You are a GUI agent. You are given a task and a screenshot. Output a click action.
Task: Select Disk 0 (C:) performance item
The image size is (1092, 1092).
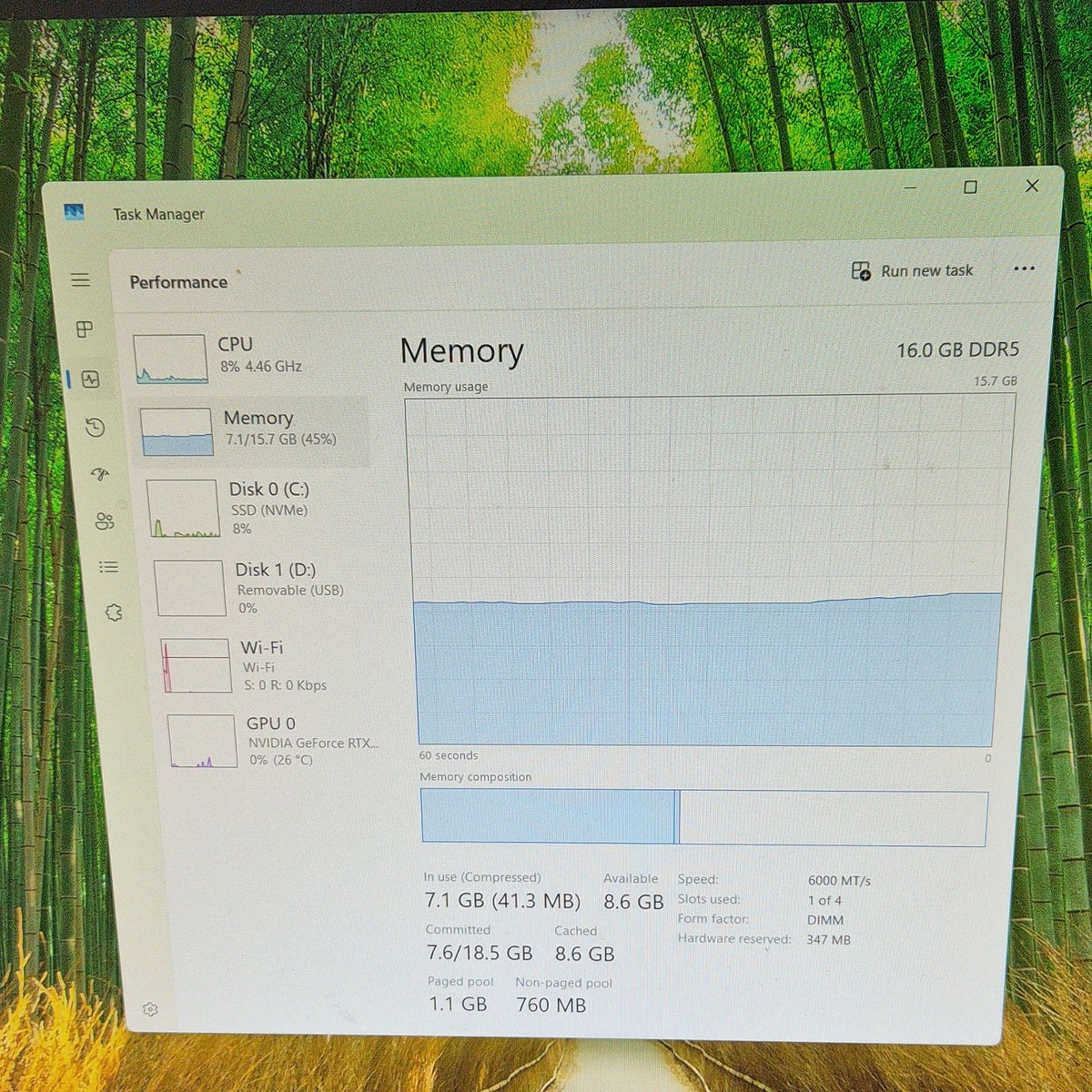pos(258,508)
